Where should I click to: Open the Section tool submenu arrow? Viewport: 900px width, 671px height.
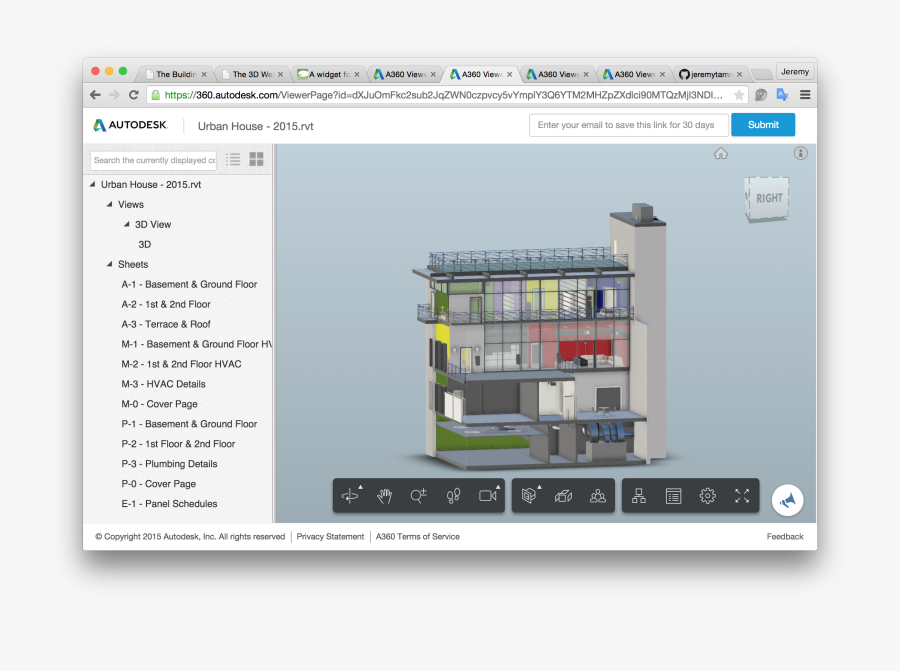(x=540, y=487)
